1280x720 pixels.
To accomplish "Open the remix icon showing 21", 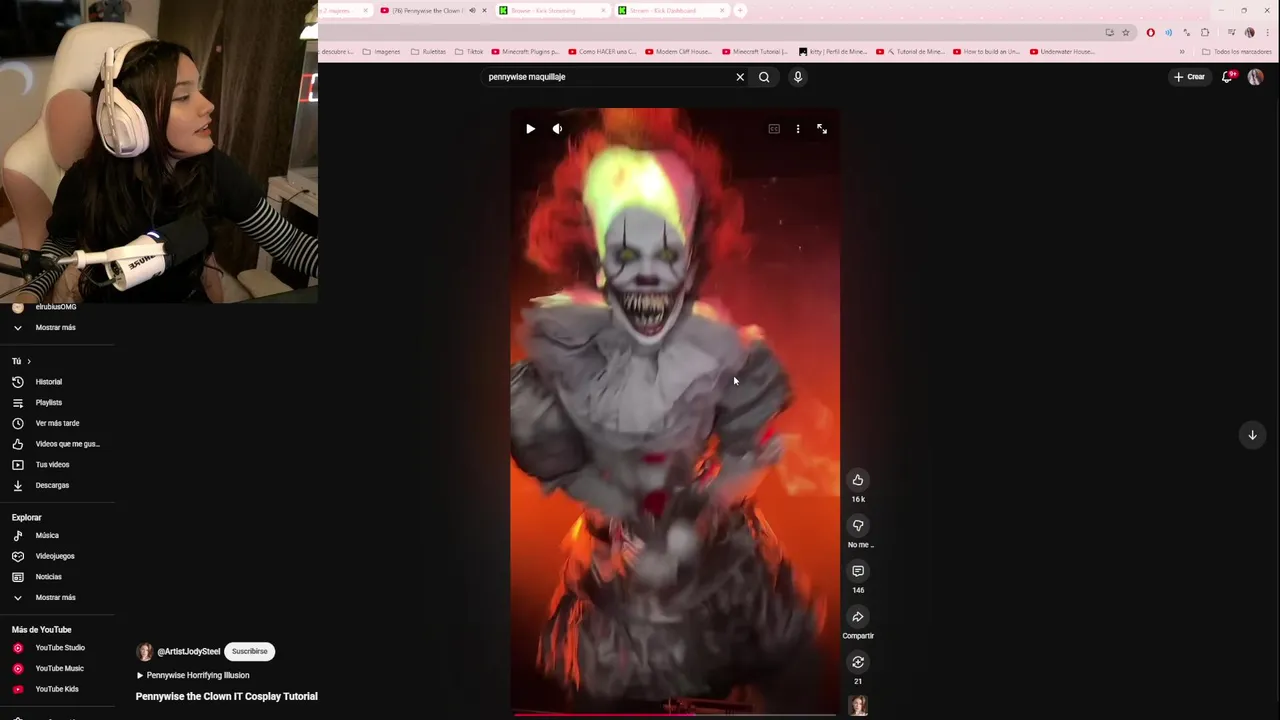I will click(858, 662).
